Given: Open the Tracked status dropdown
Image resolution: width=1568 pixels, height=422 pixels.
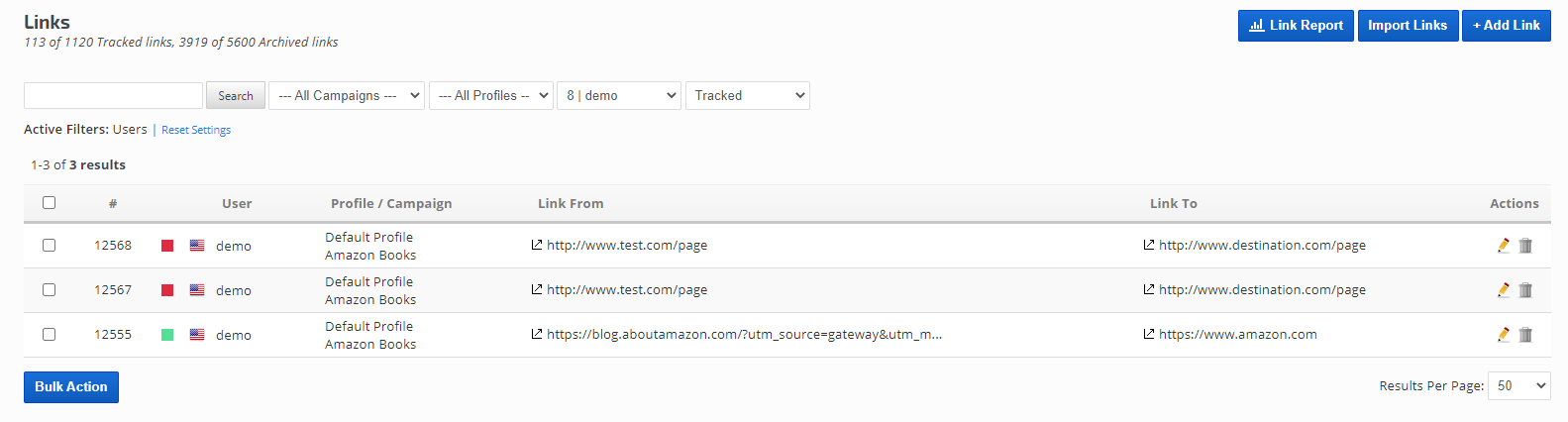Looking at the screenshot, I should click(x=748, y=96).
